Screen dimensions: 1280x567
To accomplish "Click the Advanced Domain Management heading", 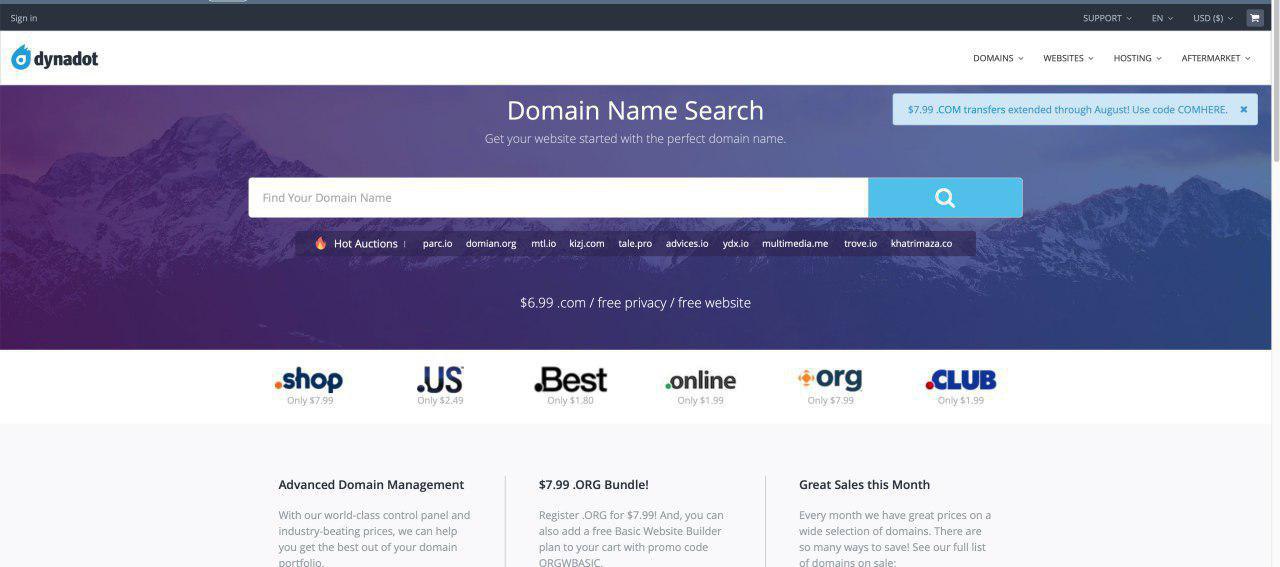I will point(371,484).
